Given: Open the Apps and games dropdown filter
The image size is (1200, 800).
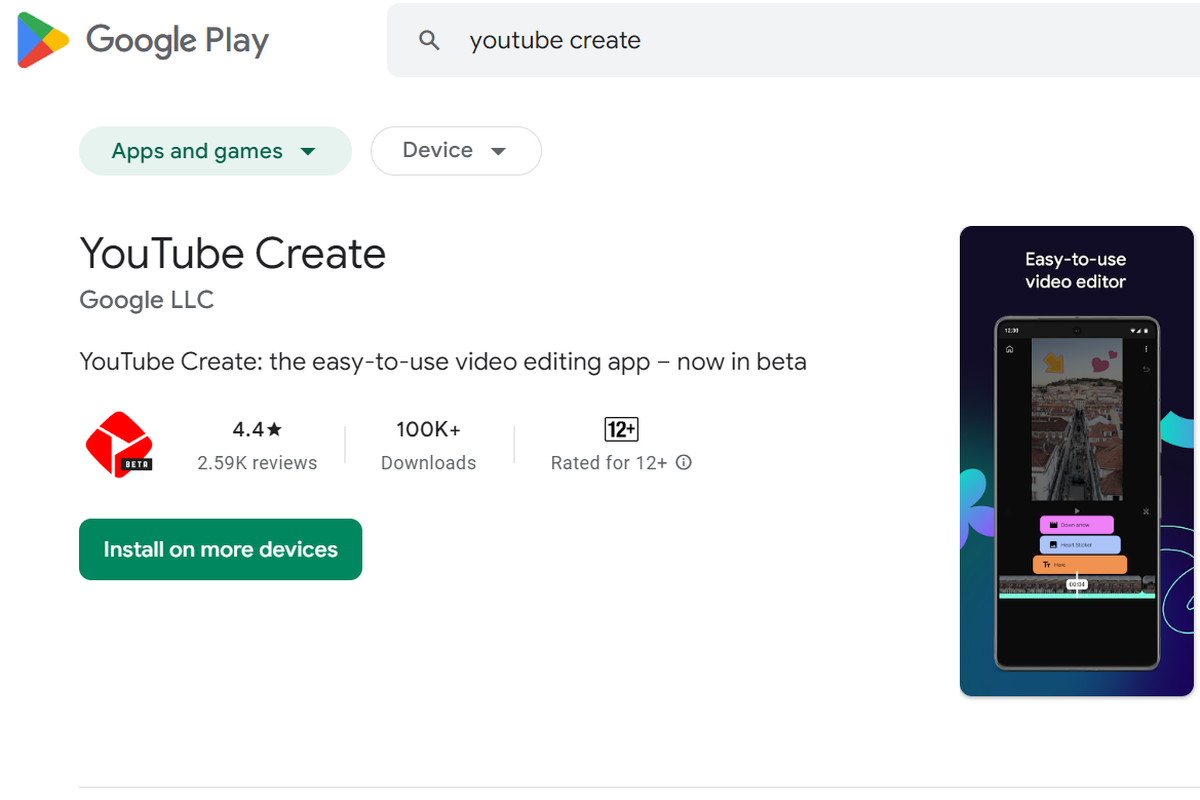Looking at the screenshot, I should (215, 151).
